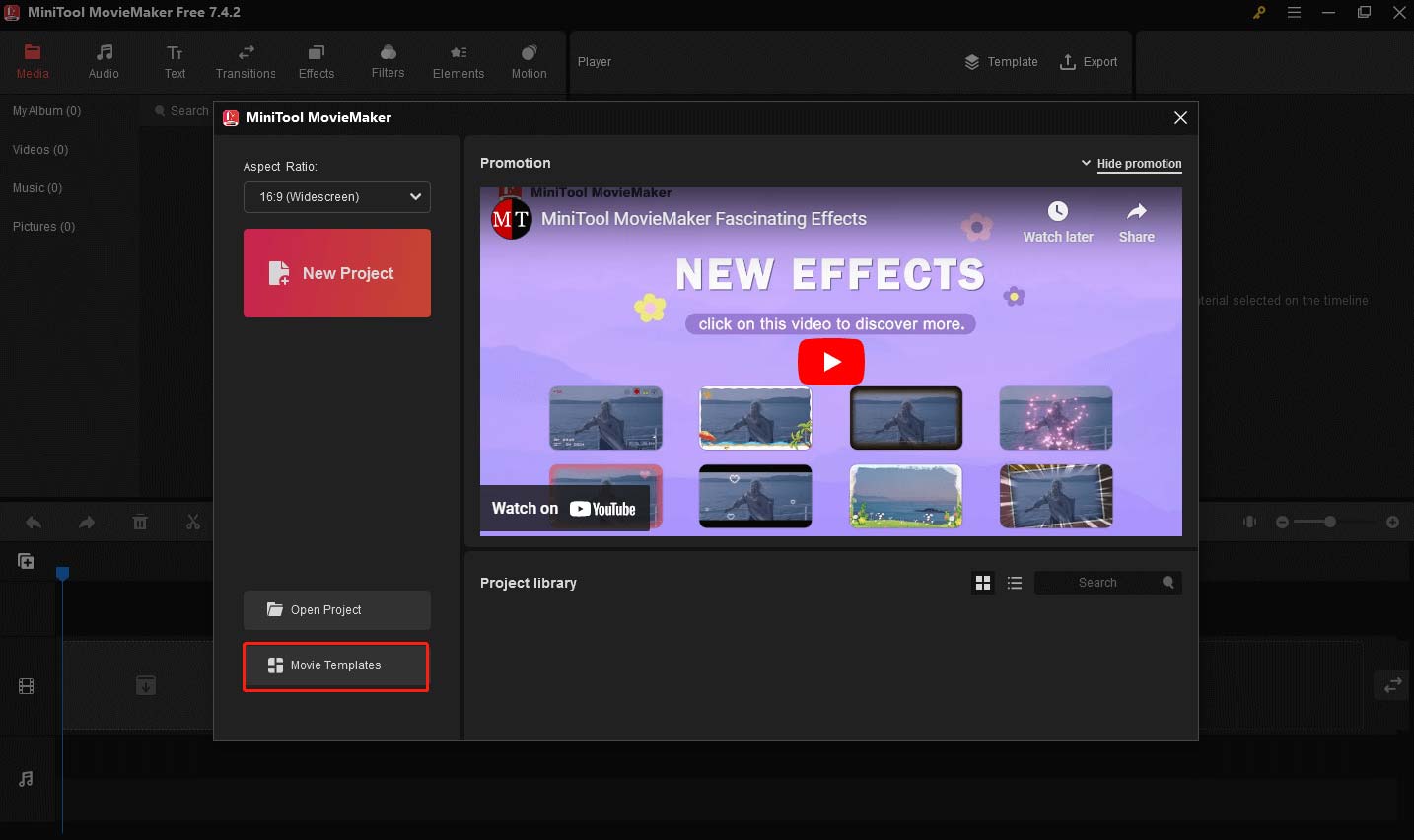Open the Transitions tab

[246, 61]
